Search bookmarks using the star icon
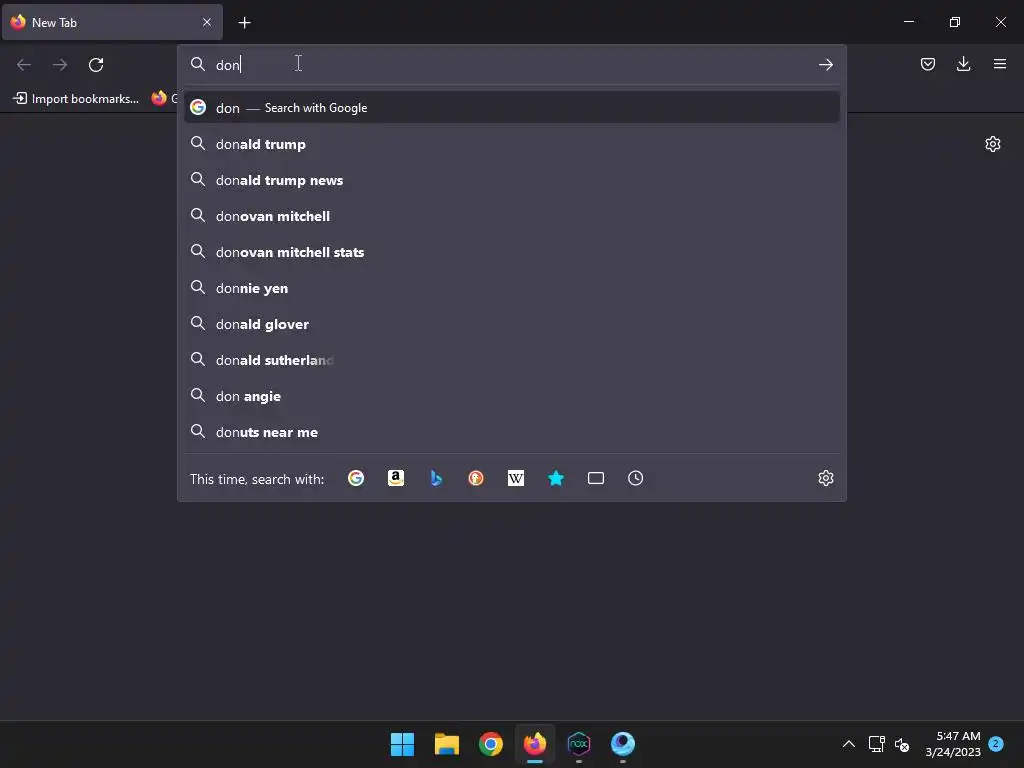This screenshot has width=1024, height=768. click(x=556, y=478)
